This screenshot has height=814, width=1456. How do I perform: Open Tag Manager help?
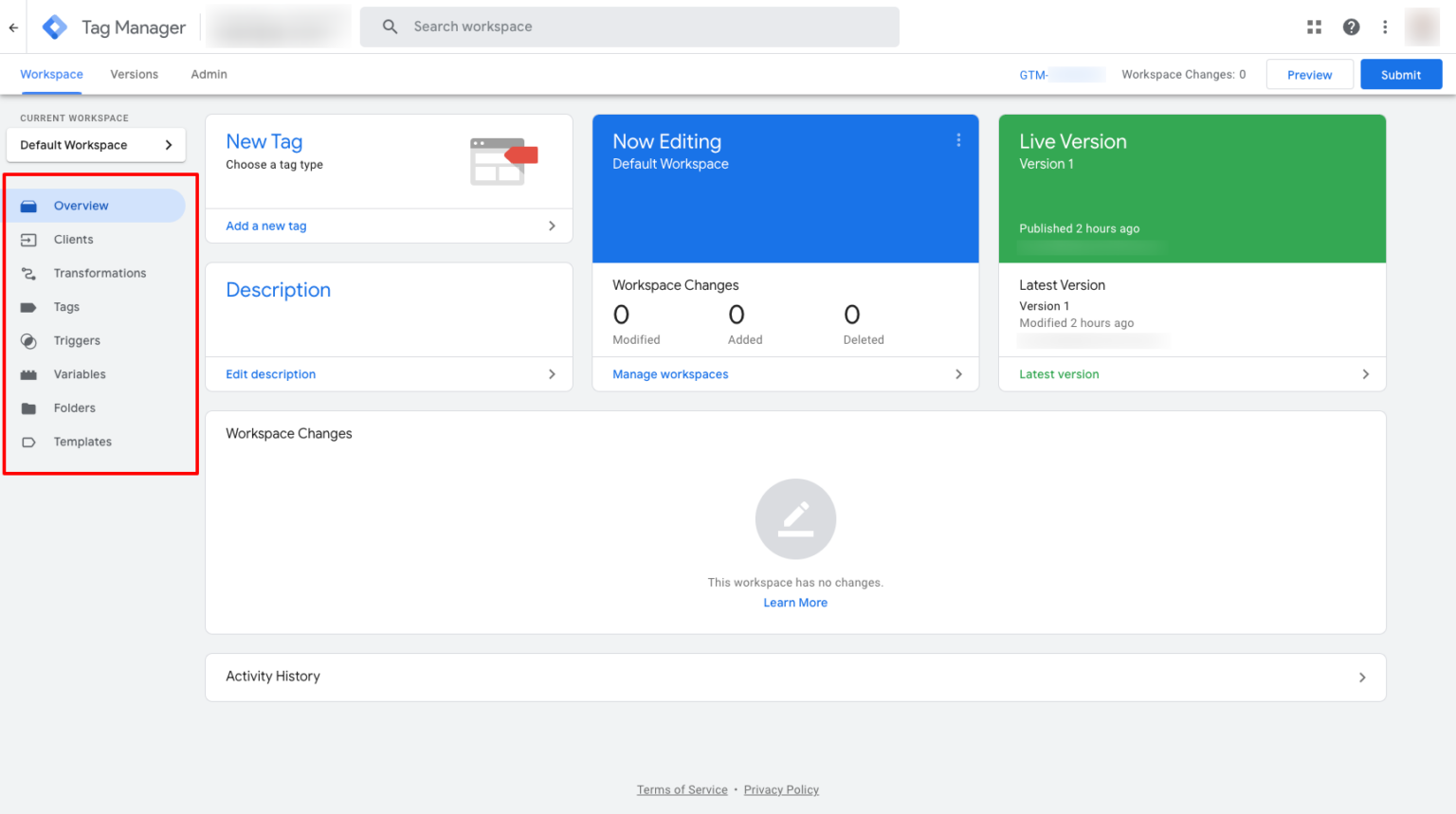[x=1351, y=27]
